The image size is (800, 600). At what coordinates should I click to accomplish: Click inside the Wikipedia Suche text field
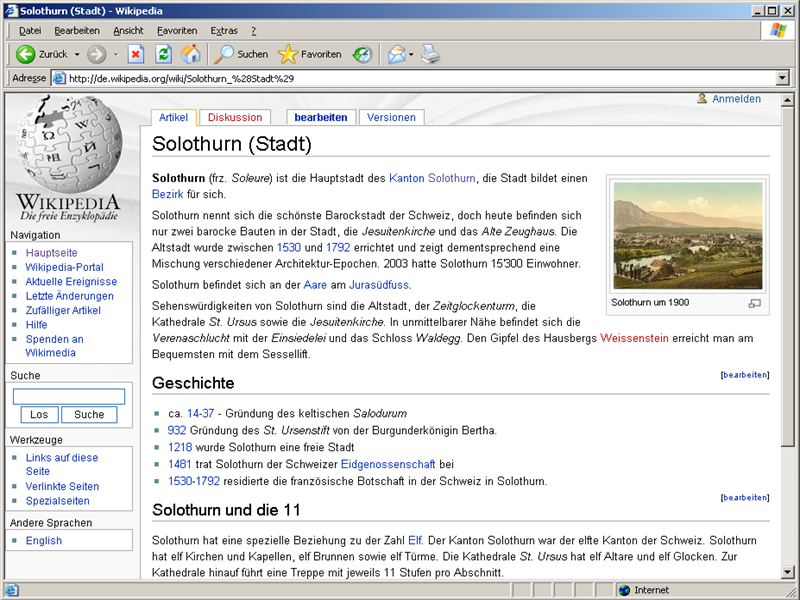pos(69,396)
